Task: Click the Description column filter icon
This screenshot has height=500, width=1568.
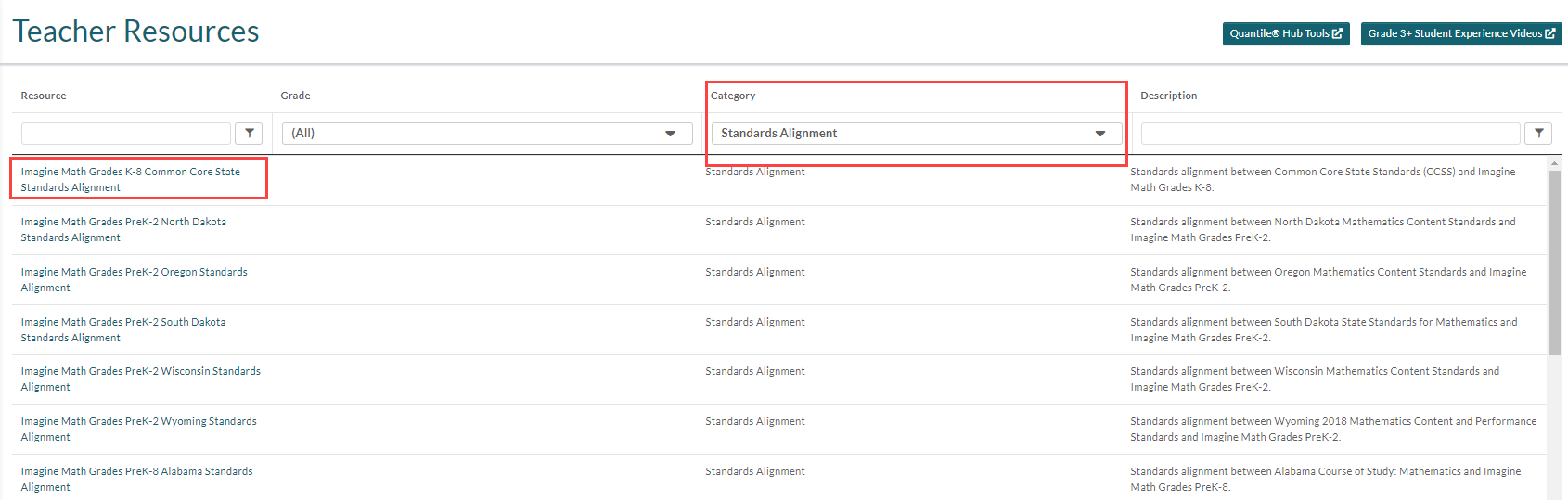Action: pyautogui.click(x=1538, y=134)
